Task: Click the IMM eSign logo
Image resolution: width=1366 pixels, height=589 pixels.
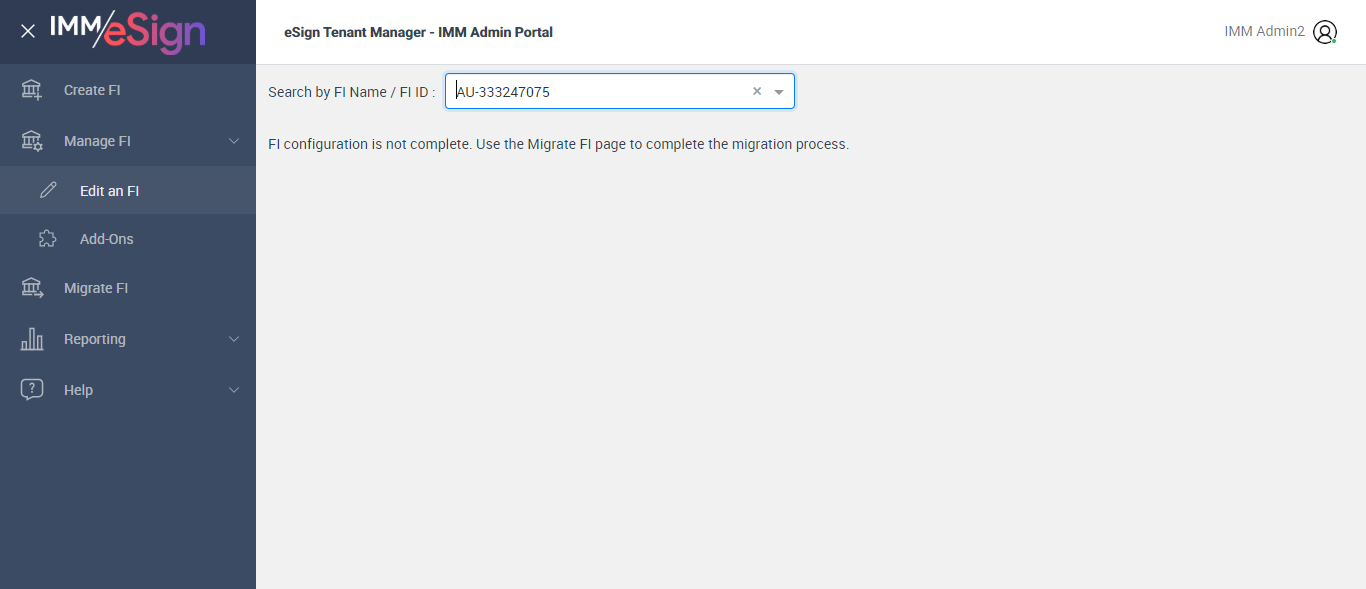Action: pos(127,31)
